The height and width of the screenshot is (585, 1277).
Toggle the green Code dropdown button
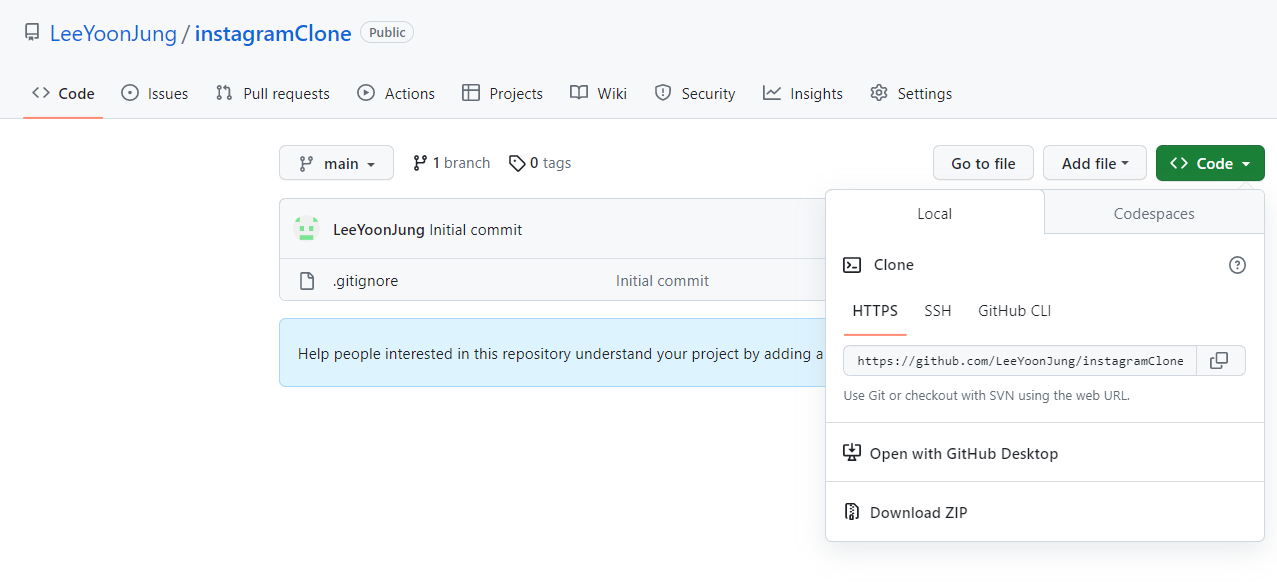1210,163
